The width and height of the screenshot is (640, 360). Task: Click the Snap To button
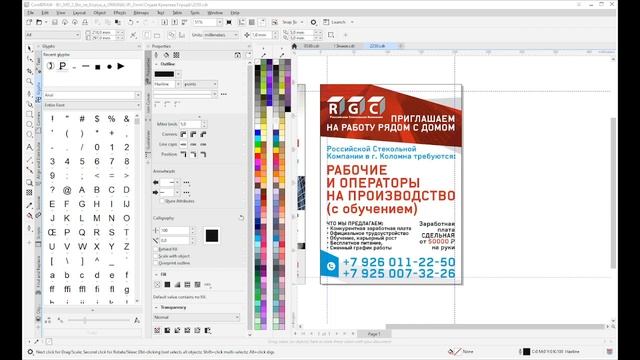click(289, 22)
